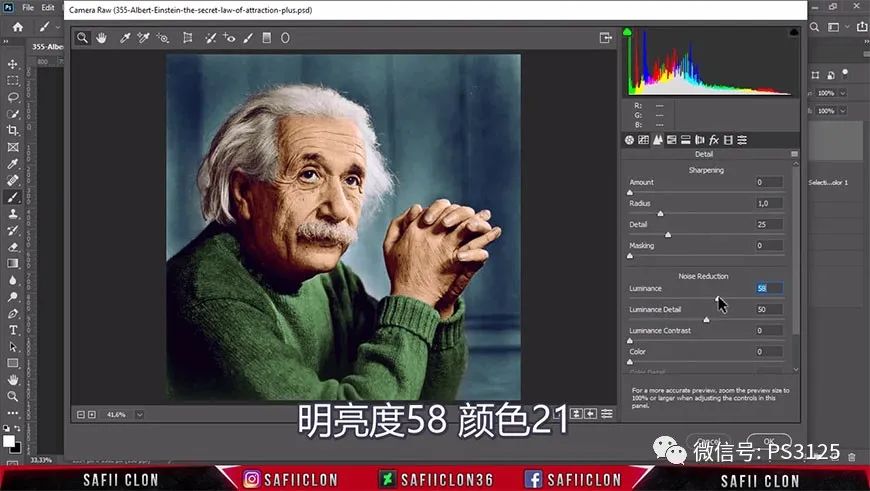This screenshot has height=491, width=870.
Task: Open the Tone Curve panel tab
Action: click(643, 140)
